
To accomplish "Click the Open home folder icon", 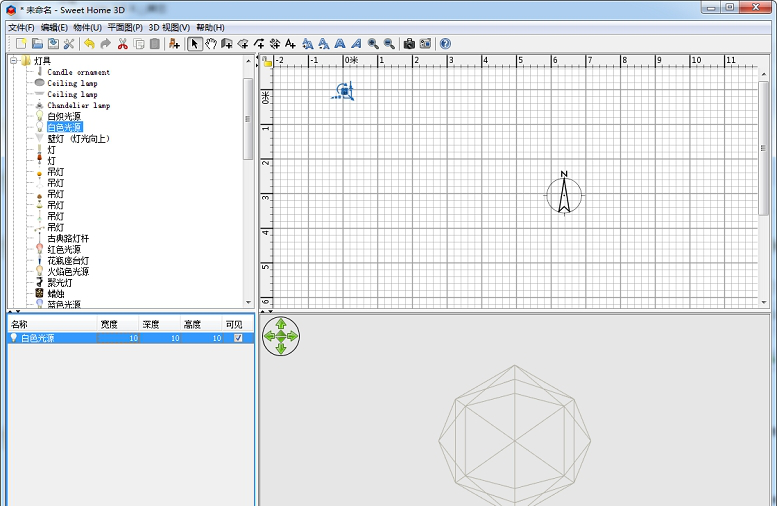I will tap(37, 44).
